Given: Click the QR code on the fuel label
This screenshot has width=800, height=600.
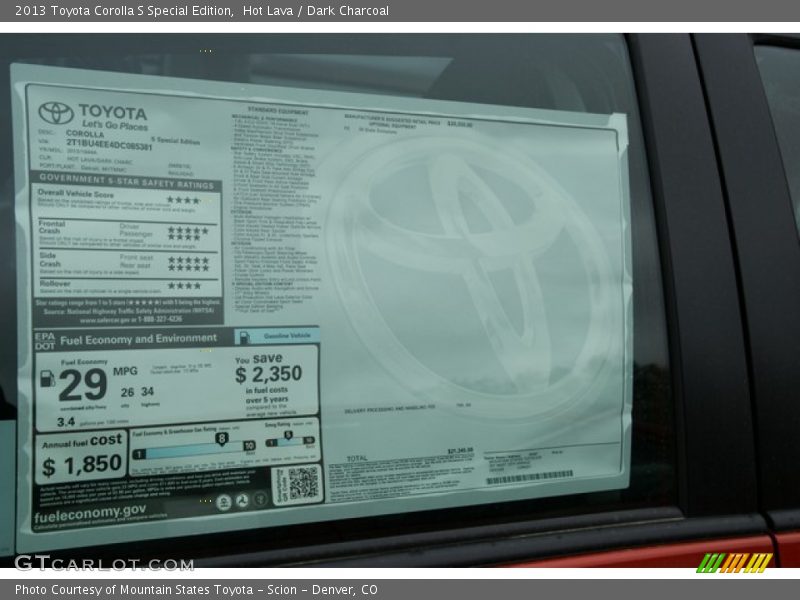Looking at the screenshot, I should click(x=303, y=484).
